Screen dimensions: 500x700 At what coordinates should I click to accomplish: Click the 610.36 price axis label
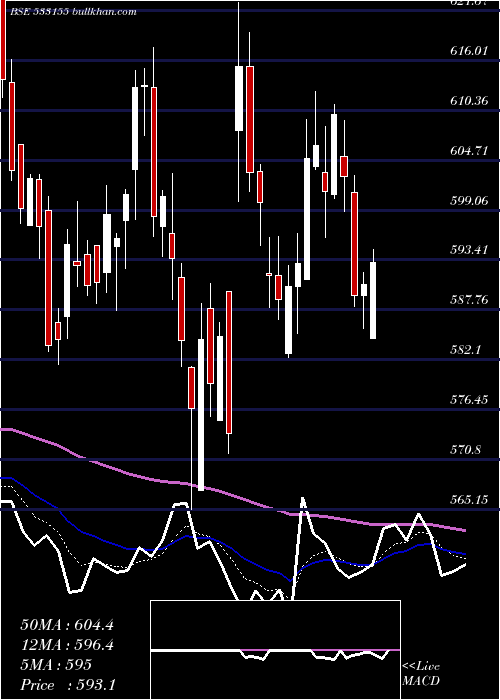[x=469, y=101]
